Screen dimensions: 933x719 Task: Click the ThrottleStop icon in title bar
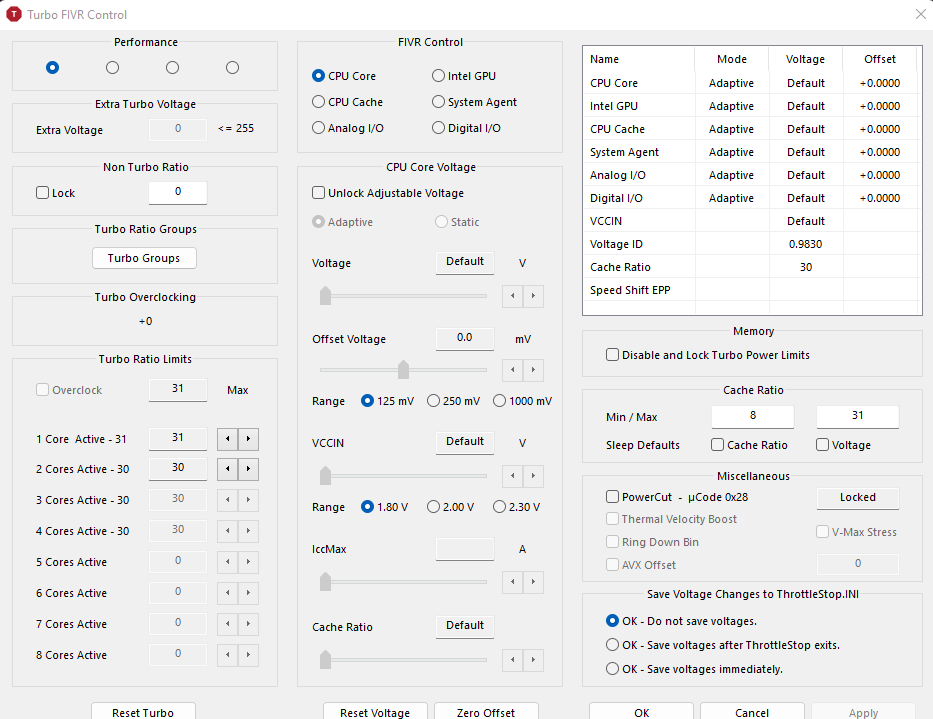pyautogui.click(x=14, y=15)
